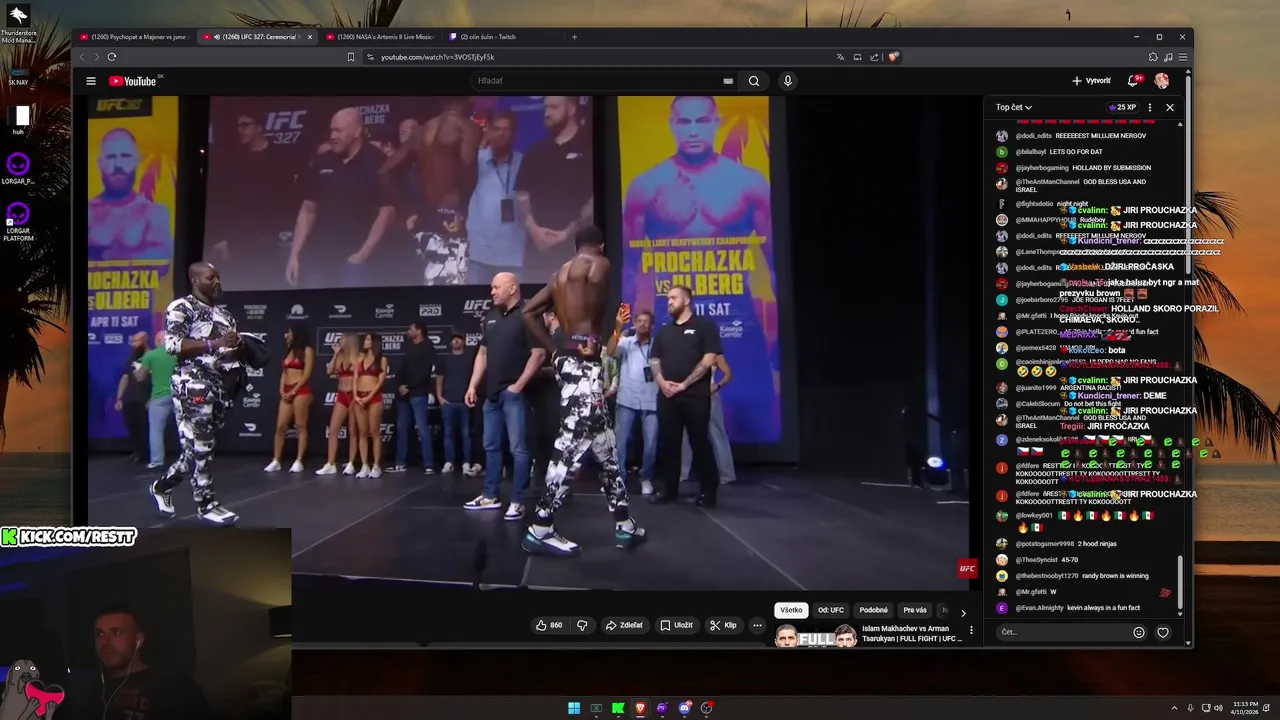1280x720 pixels.
Task: Open the system volume control
Action: click(x=1218, y=708)
